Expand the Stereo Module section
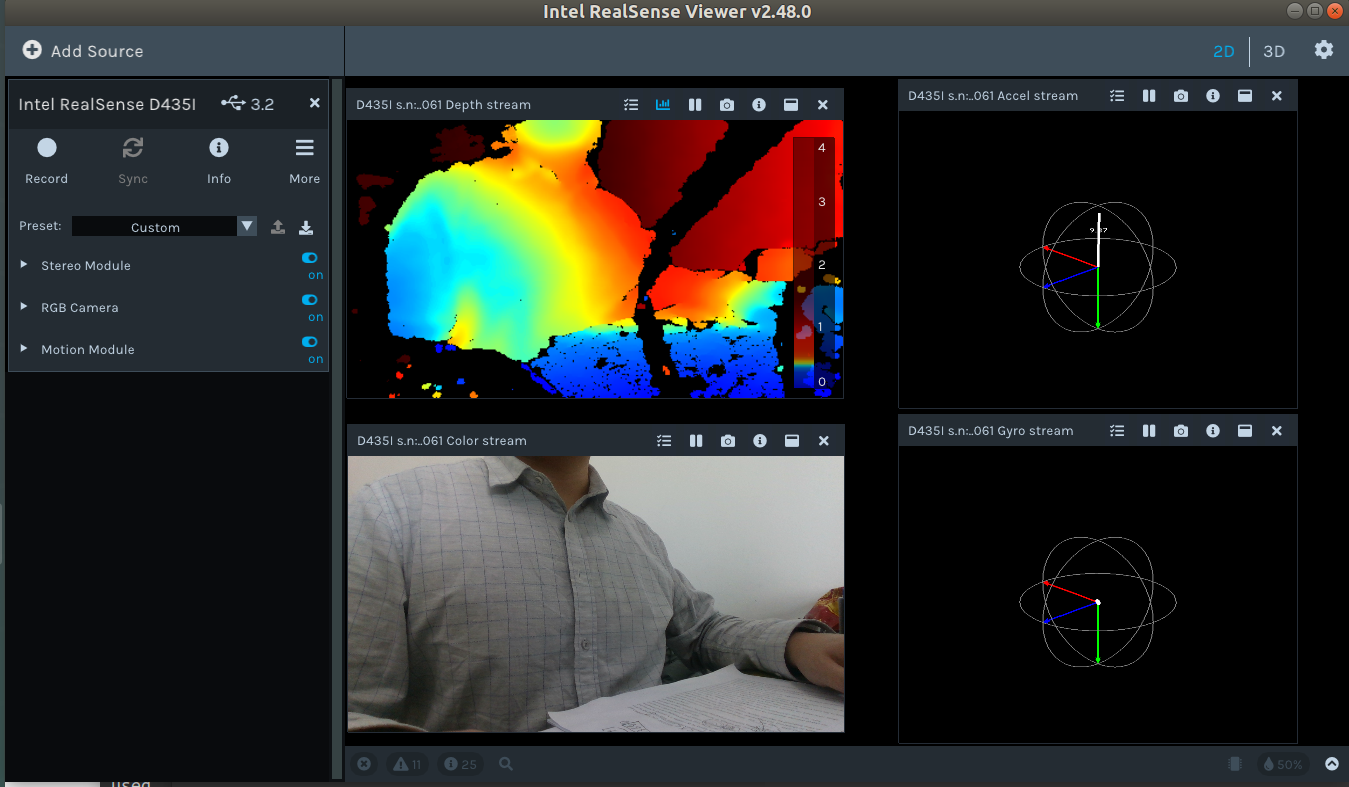Viewport: 1349px width, 787px height. pos(24,265)
